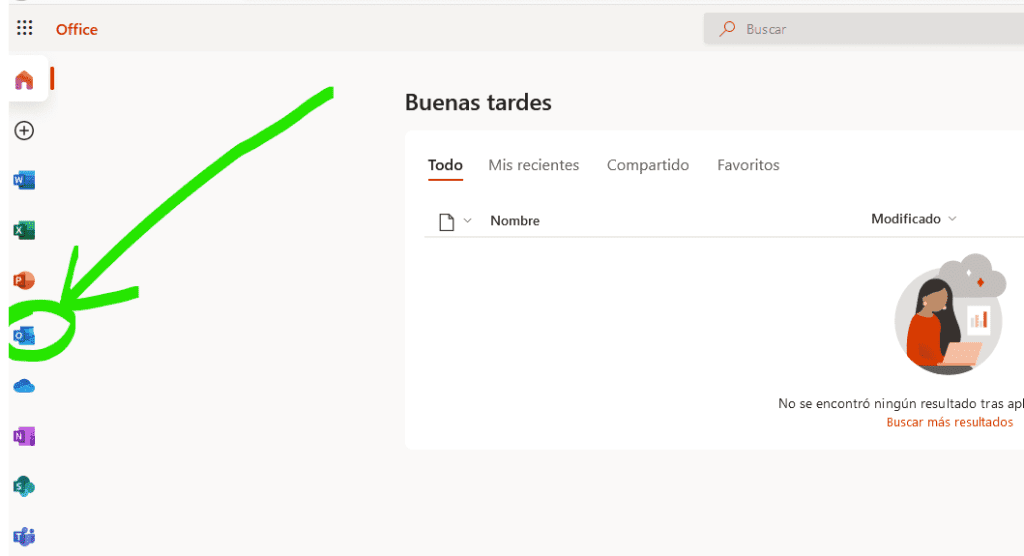The image size is (1024, 556).
Task: Open SharePoint from the sidebar
Action: click(24, 486)
